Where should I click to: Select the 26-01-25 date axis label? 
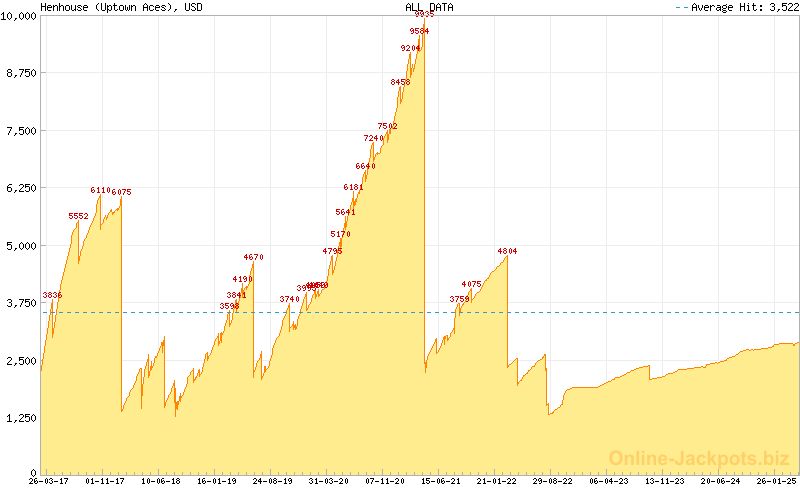[x=776, y=481]
